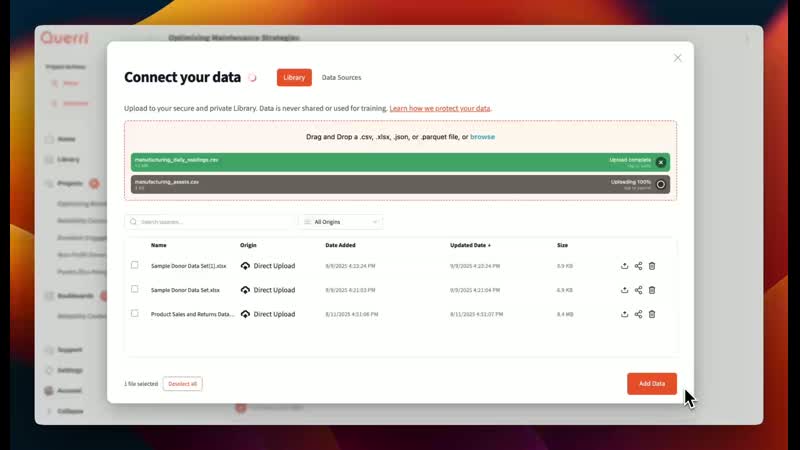Share the Sample Donor Data Set.xlsx file
Viewport: 800px width, 450px height.
pyautogui.click(x=638, y=290)
